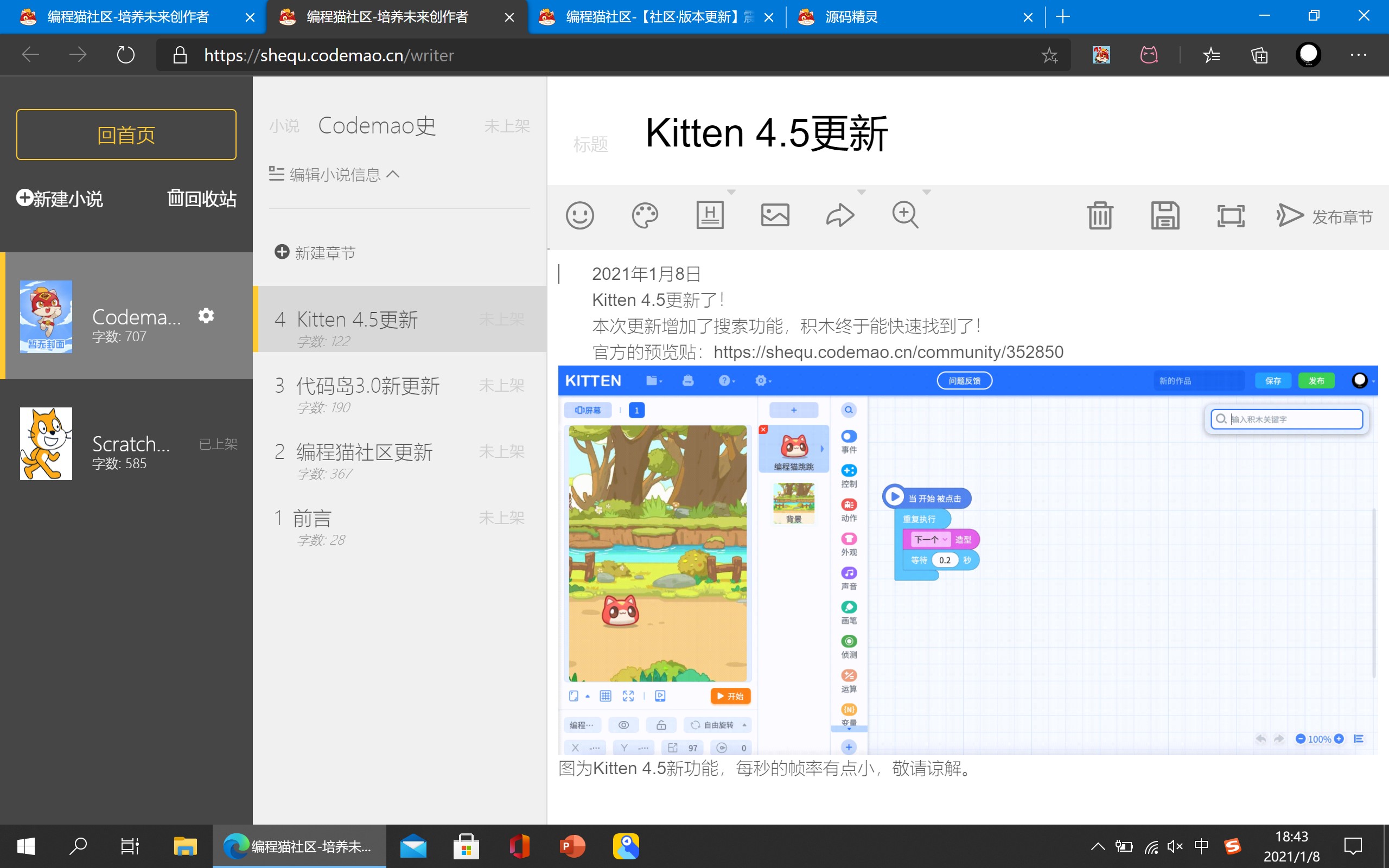This screenshot has width=1389, height=868.
Task: Click 新建章节 to add chapter
Action: click(x=315, y=253)
